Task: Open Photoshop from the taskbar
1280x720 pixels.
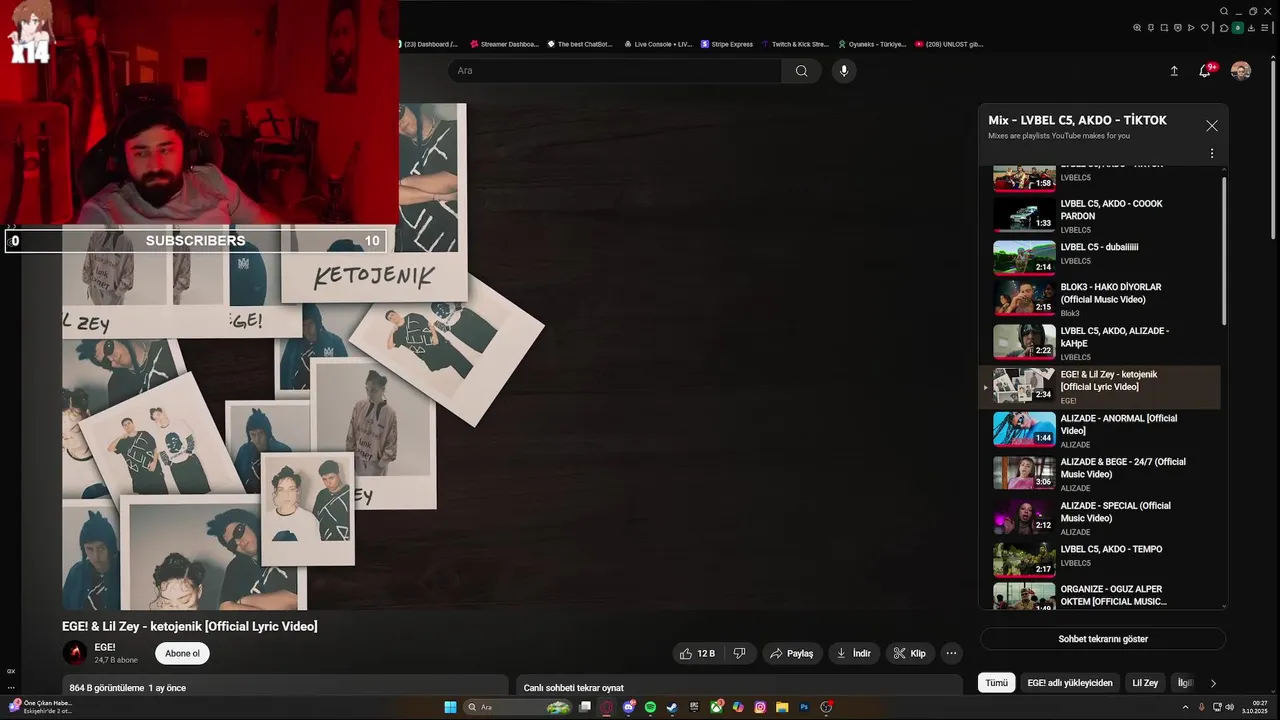Action: pyautogui.click(x=804, y=707)
